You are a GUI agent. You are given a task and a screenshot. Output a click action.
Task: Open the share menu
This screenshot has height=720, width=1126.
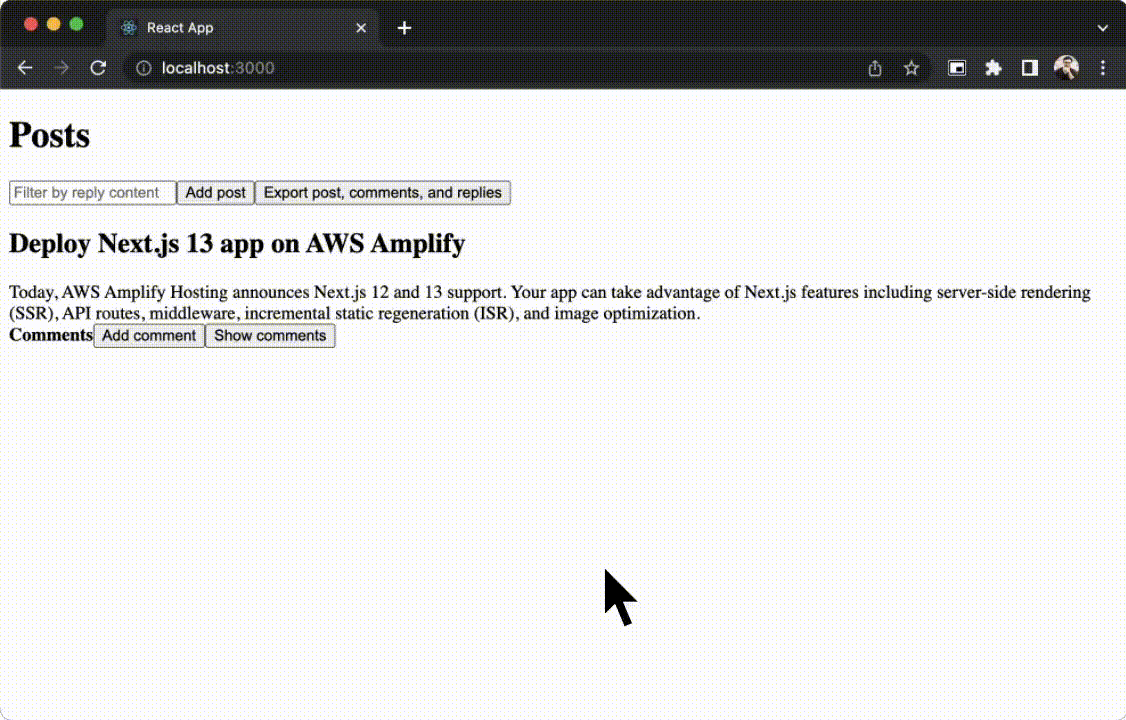[x=874, y=68]
